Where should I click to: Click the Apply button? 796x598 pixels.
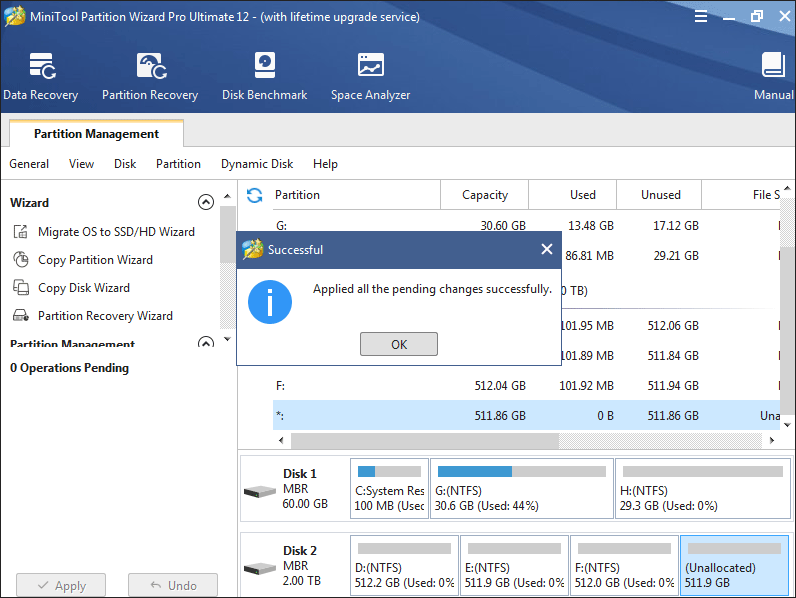point(61,585)
